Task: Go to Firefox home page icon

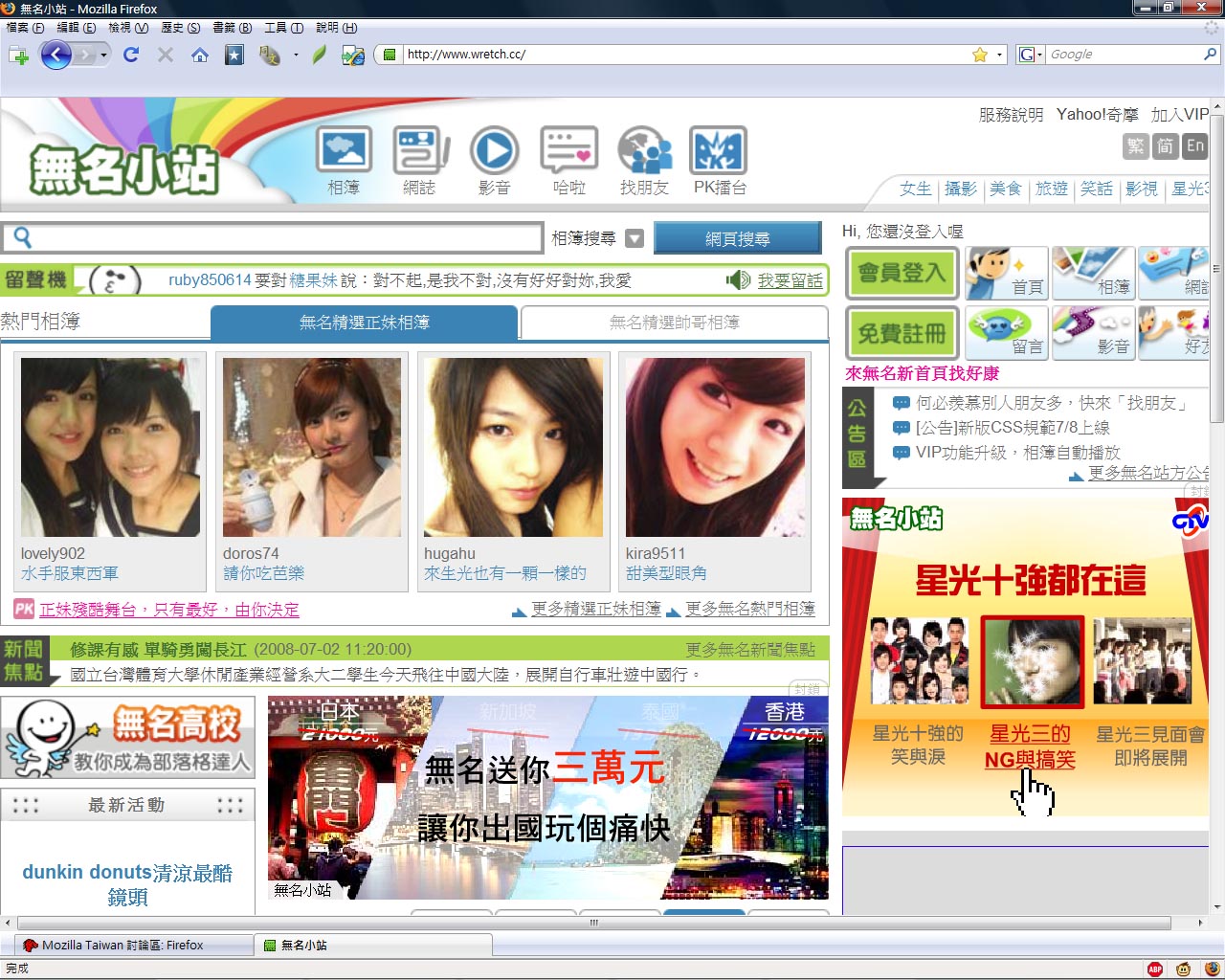Action: pos(200,55)
